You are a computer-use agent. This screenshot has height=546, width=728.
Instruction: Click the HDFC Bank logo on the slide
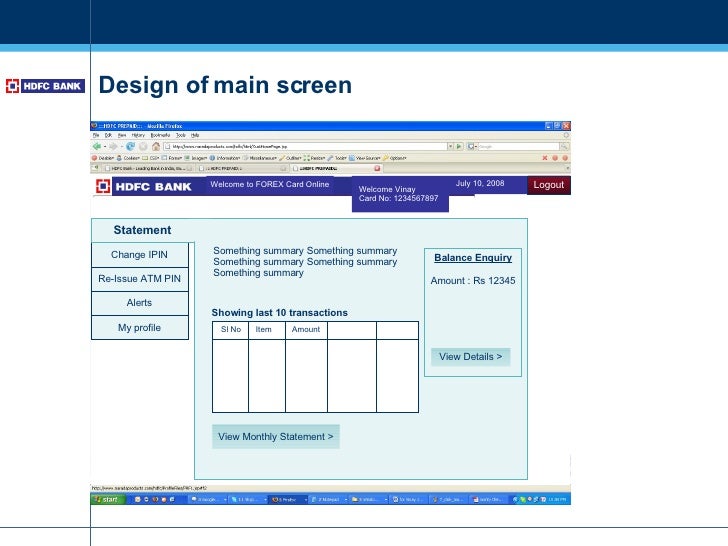click(45, 86)
